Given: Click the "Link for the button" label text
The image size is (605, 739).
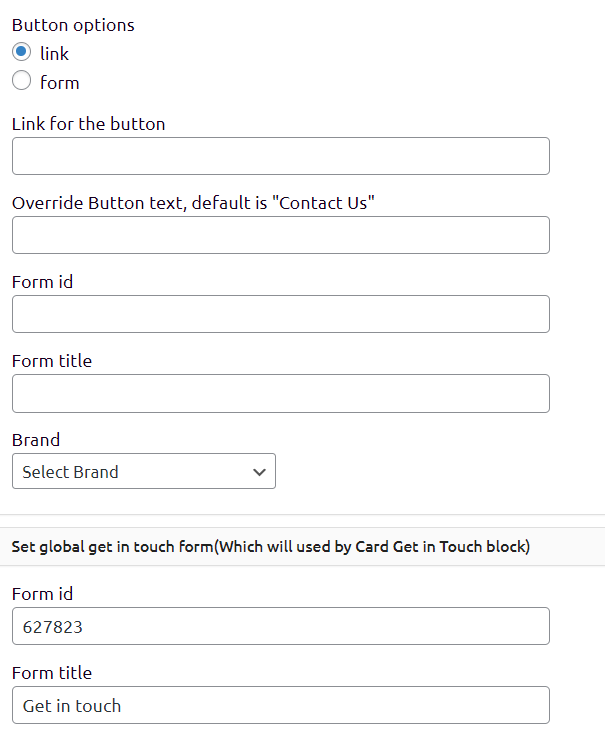Looking at the screenshot, I should [88, 124].
